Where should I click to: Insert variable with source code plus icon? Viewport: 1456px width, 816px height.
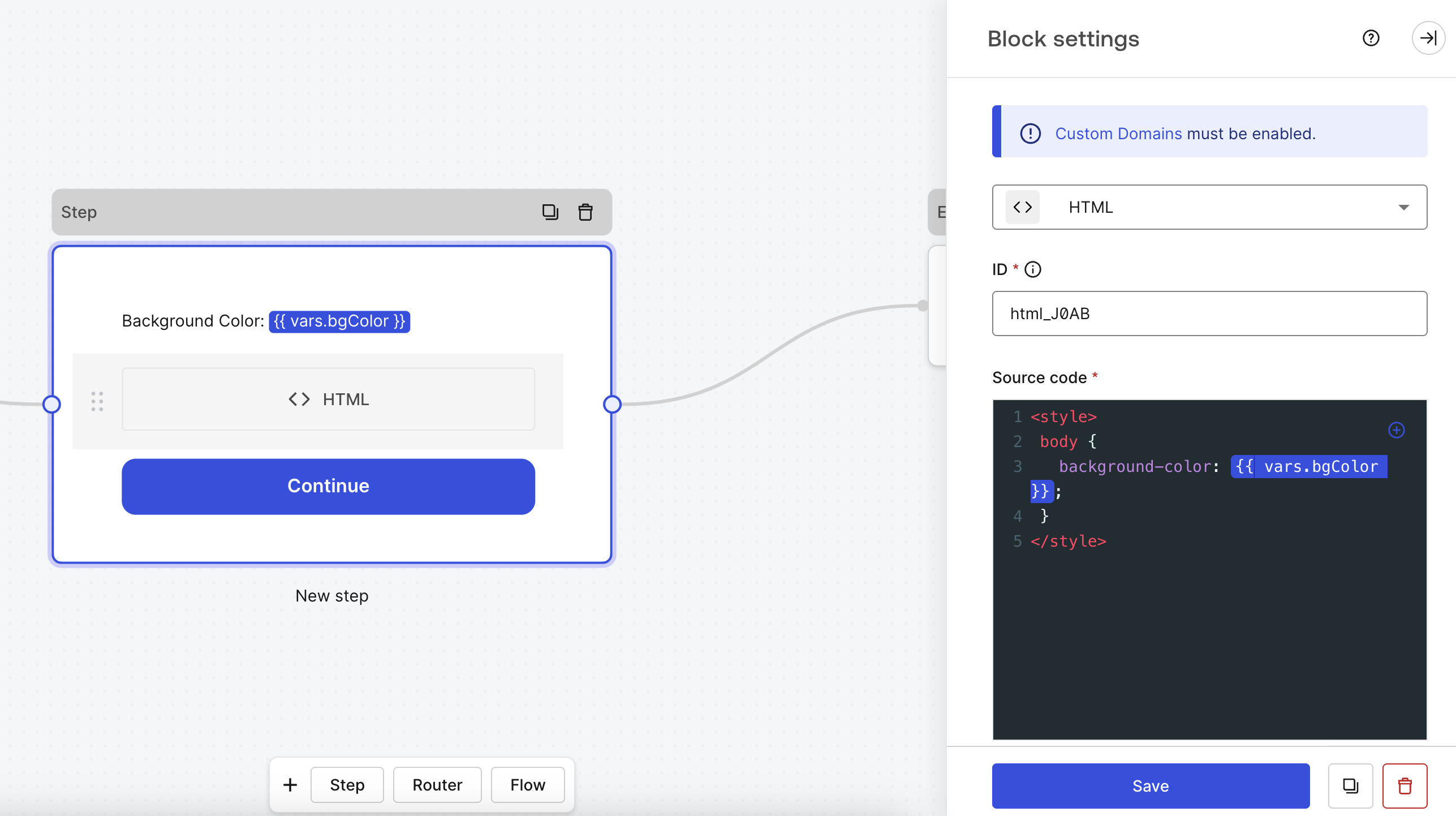coord(1396,430)
